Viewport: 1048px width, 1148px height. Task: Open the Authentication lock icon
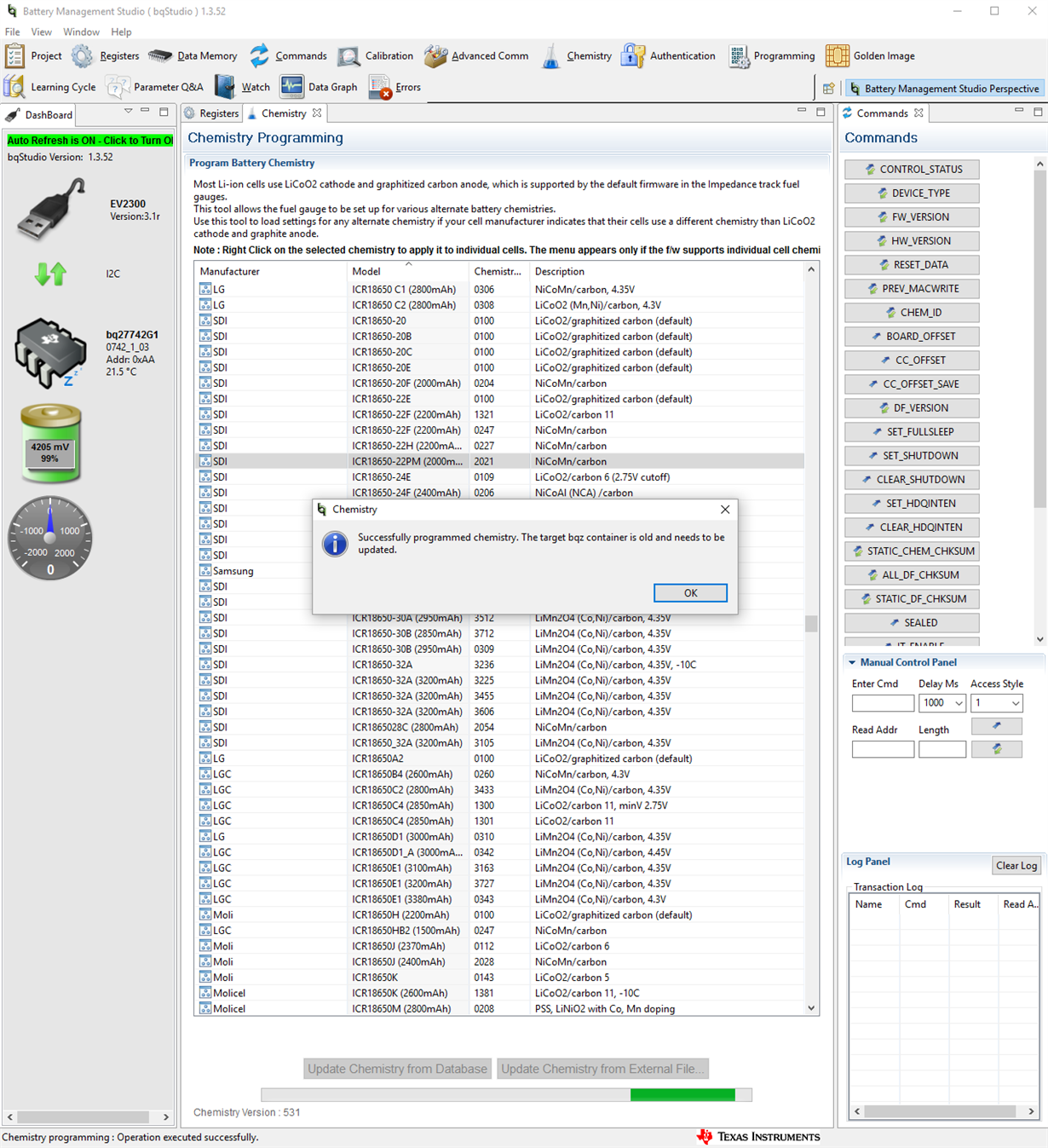coord(632,56)
